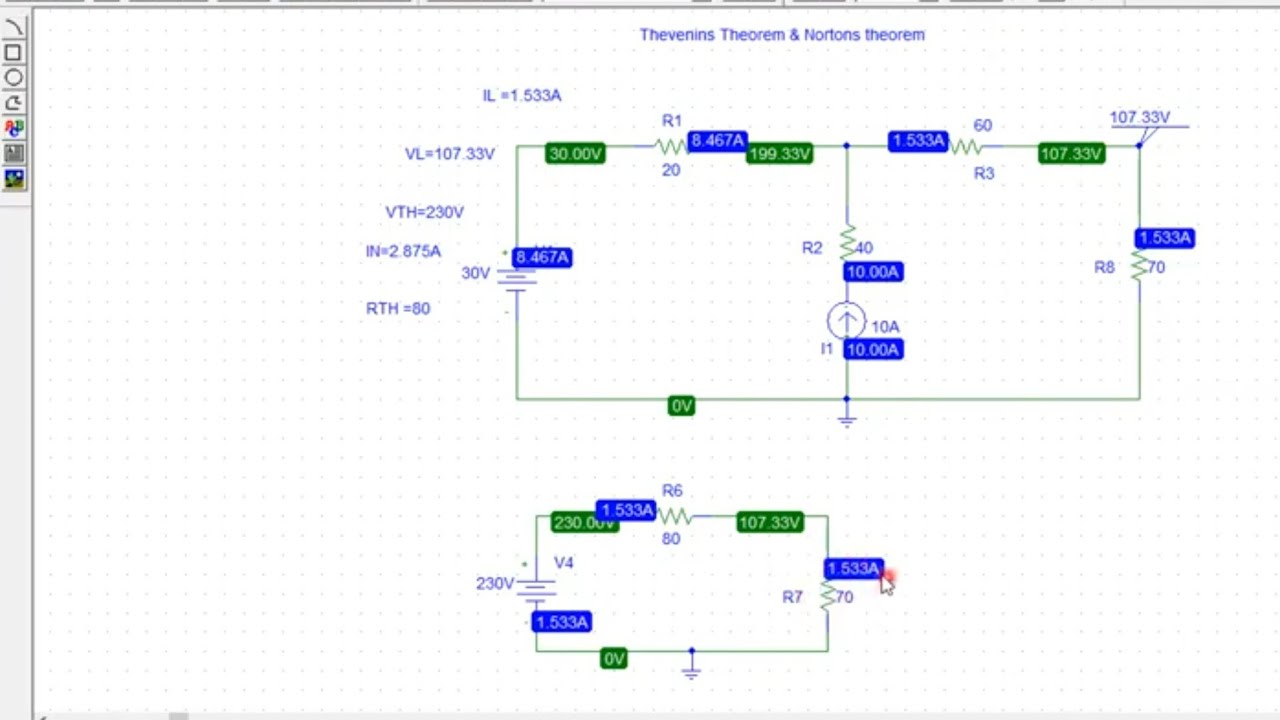Select the Place Picture tool
Viewport: 1280px width, 720px height.
(14, 179)
